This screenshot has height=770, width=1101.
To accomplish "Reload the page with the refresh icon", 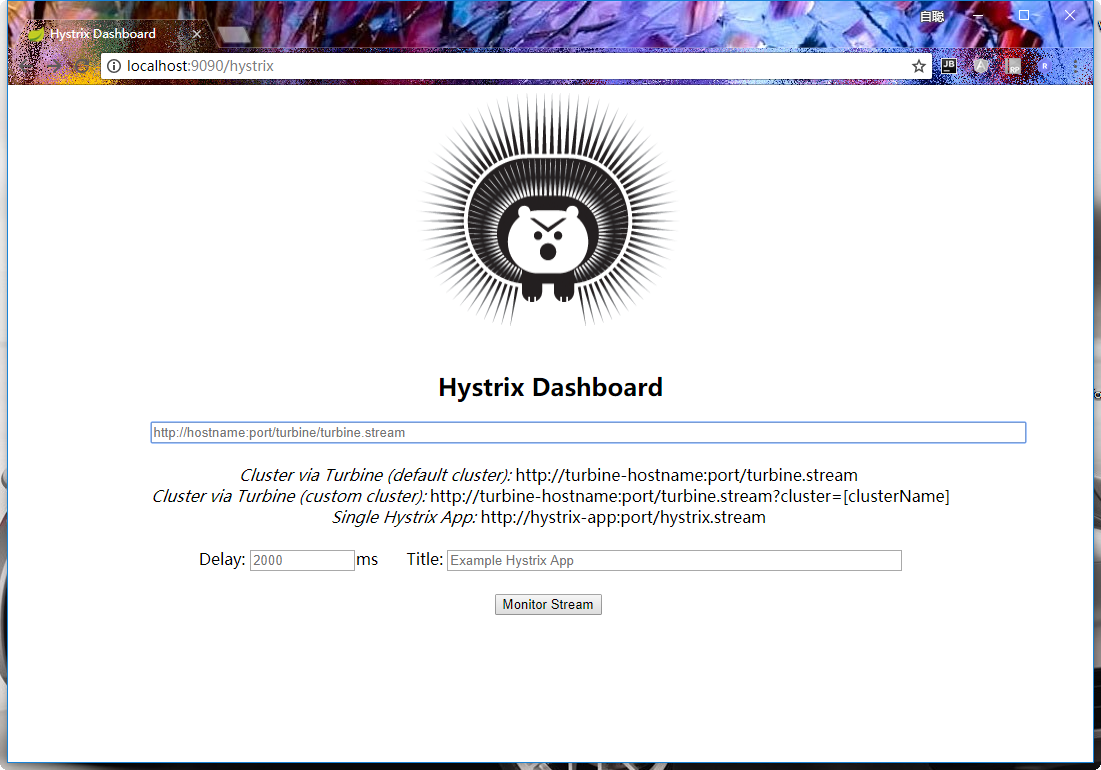I will coord(81,66).
